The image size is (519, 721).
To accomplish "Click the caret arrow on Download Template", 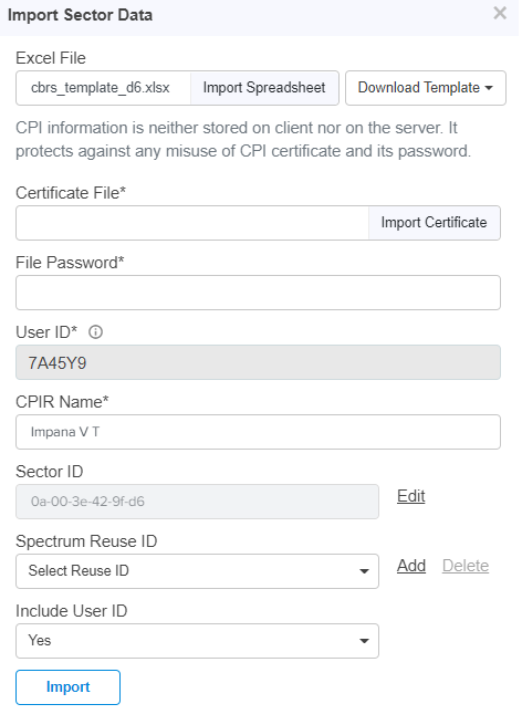I will tap(489, 88).
